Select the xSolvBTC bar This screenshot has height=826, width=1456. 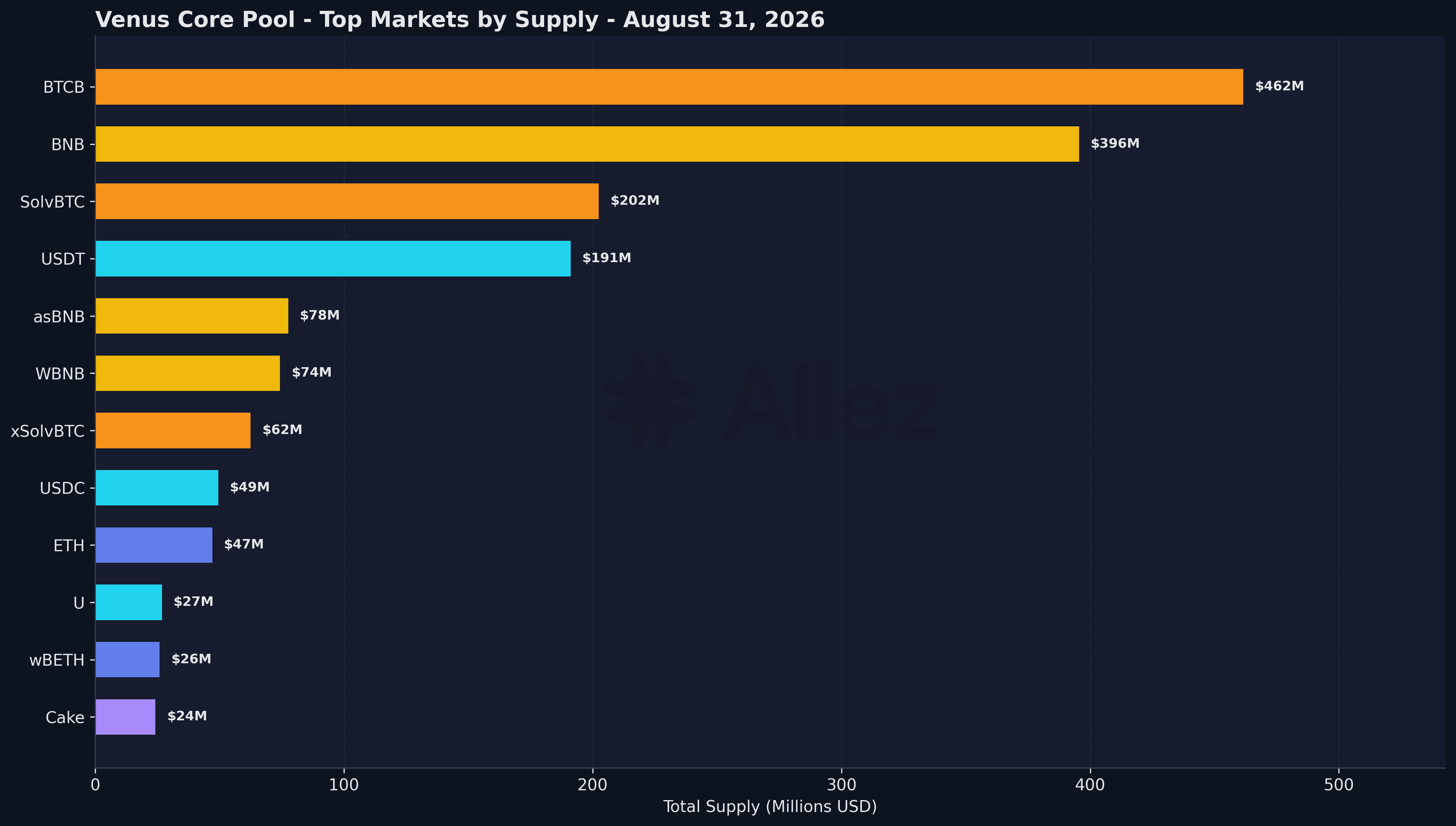pyautogui.click(x=173, y=430)
